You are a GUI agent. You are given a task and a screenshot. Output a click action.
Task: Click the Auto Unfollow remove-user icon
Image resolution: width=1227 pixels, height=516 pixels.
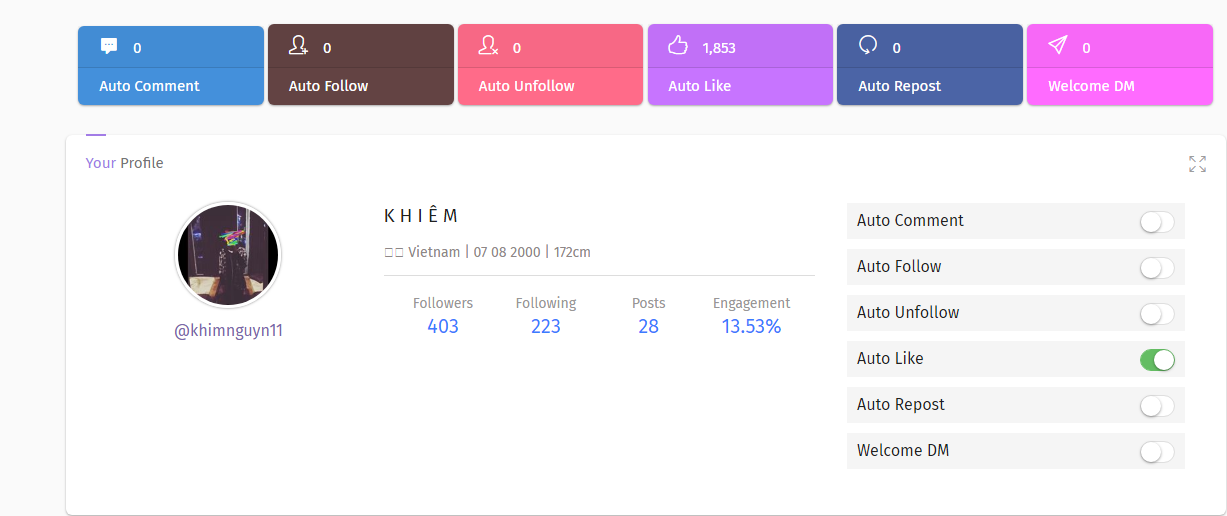(x=488, y=45)
